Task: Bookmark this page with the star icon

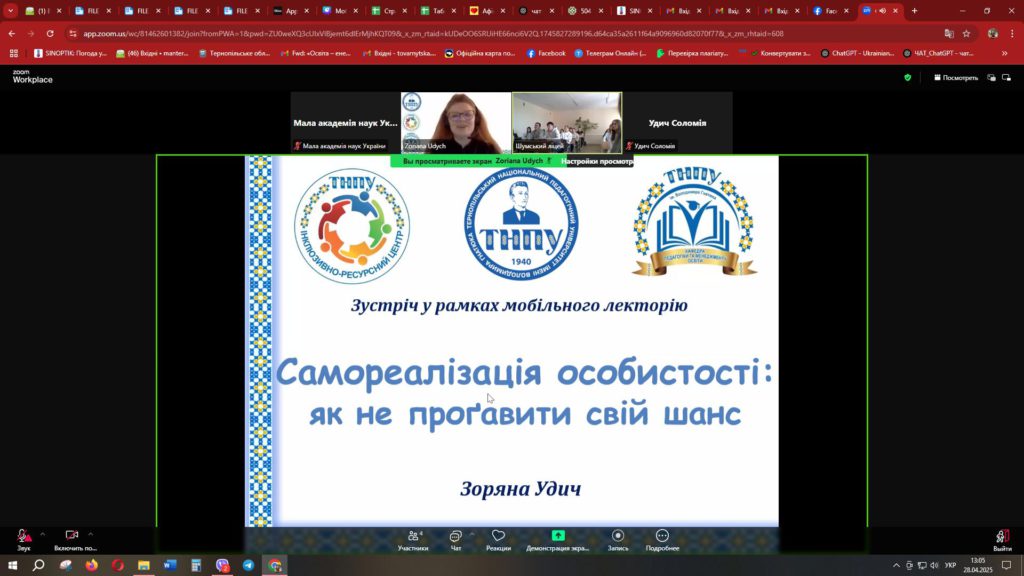Action: click(x=967, y=33)
